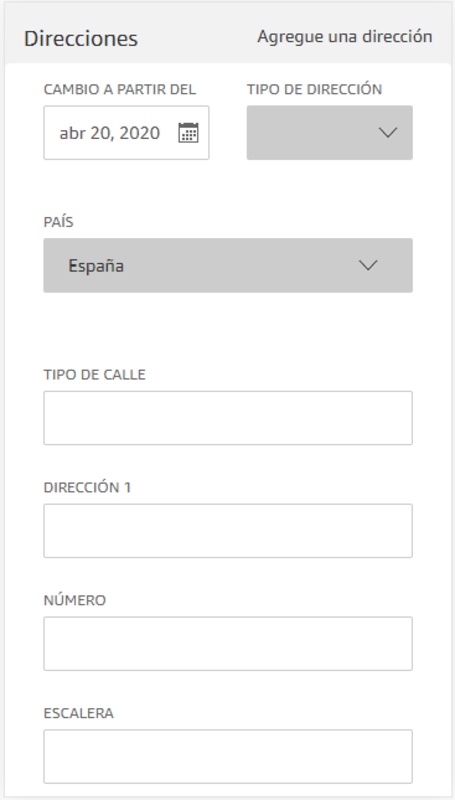Open the calendar date picker icon
Viewport: 455px width, 800px height.
(x=188, y=133)
